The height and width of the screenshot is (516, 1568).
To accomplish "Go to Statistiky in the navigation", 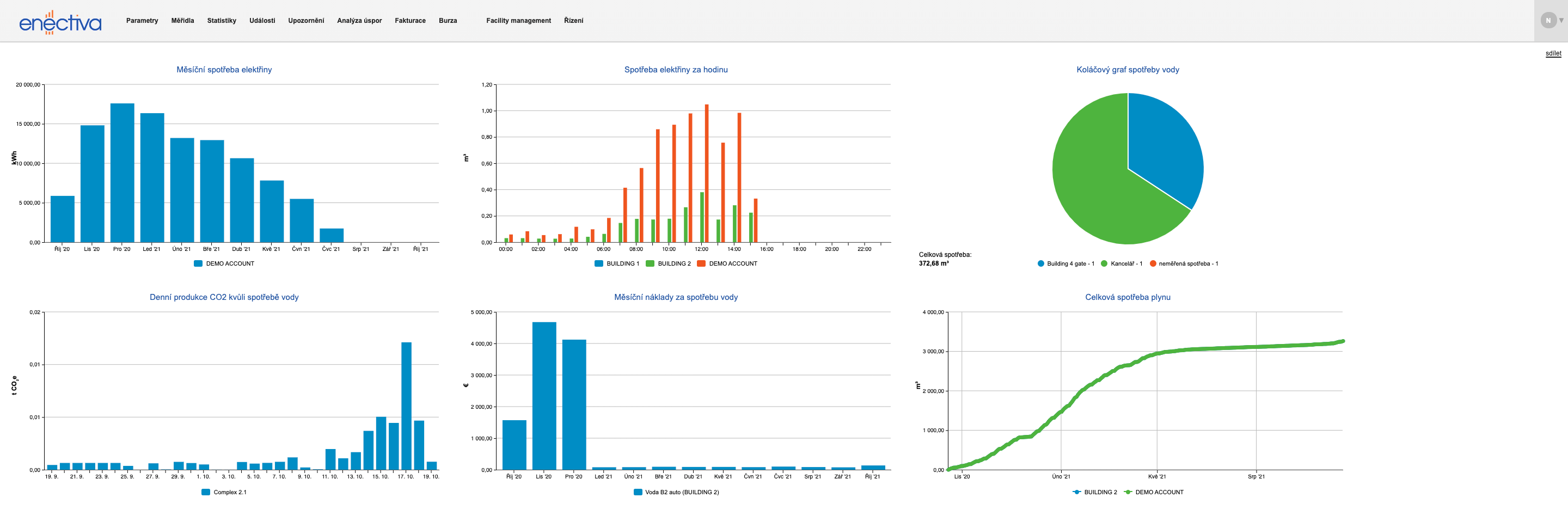I will (x=222, y=21).
